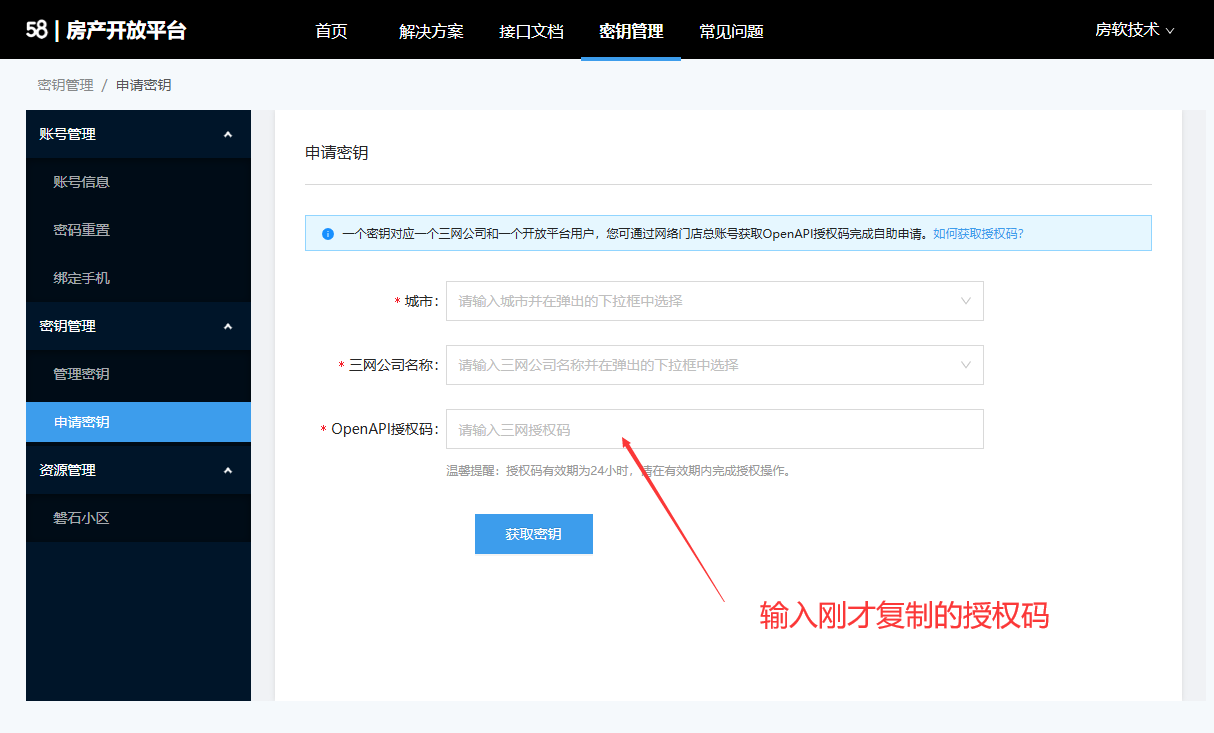The width and height of the screenshot is (1214, 733).
Task: Open 磐石小区 in the sidebar
Action: point(138,518)
